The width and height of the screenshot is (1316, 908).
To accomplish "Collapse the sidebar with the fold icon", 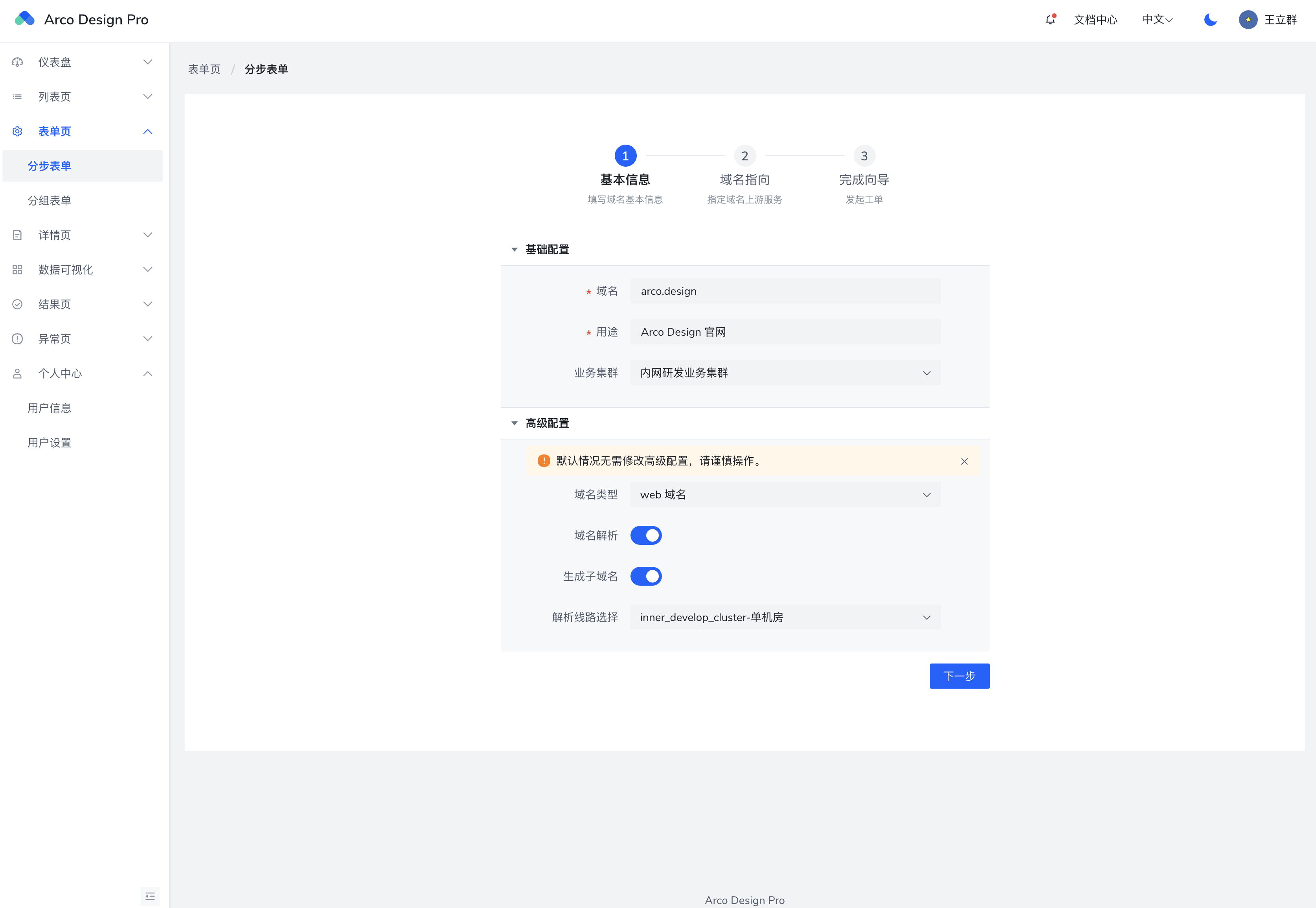I will click(150, 896).
